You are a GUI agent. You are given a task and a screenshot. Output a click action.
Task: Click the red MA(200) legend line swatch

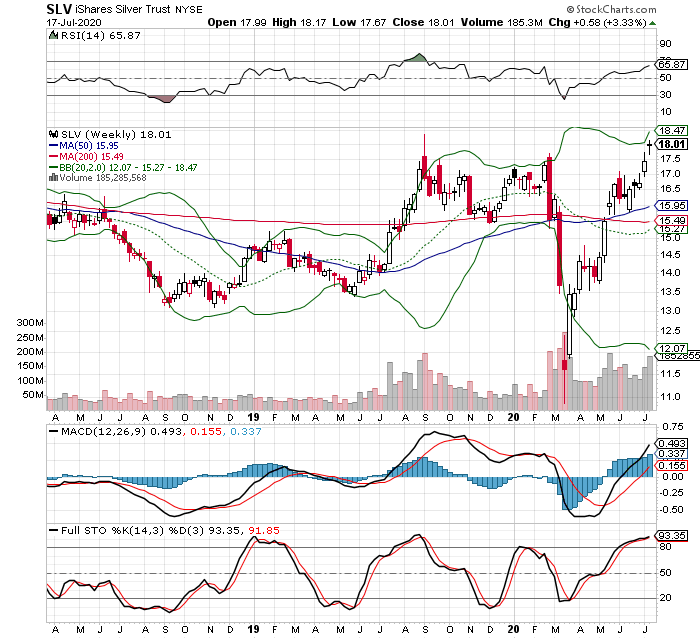(54, 155)
